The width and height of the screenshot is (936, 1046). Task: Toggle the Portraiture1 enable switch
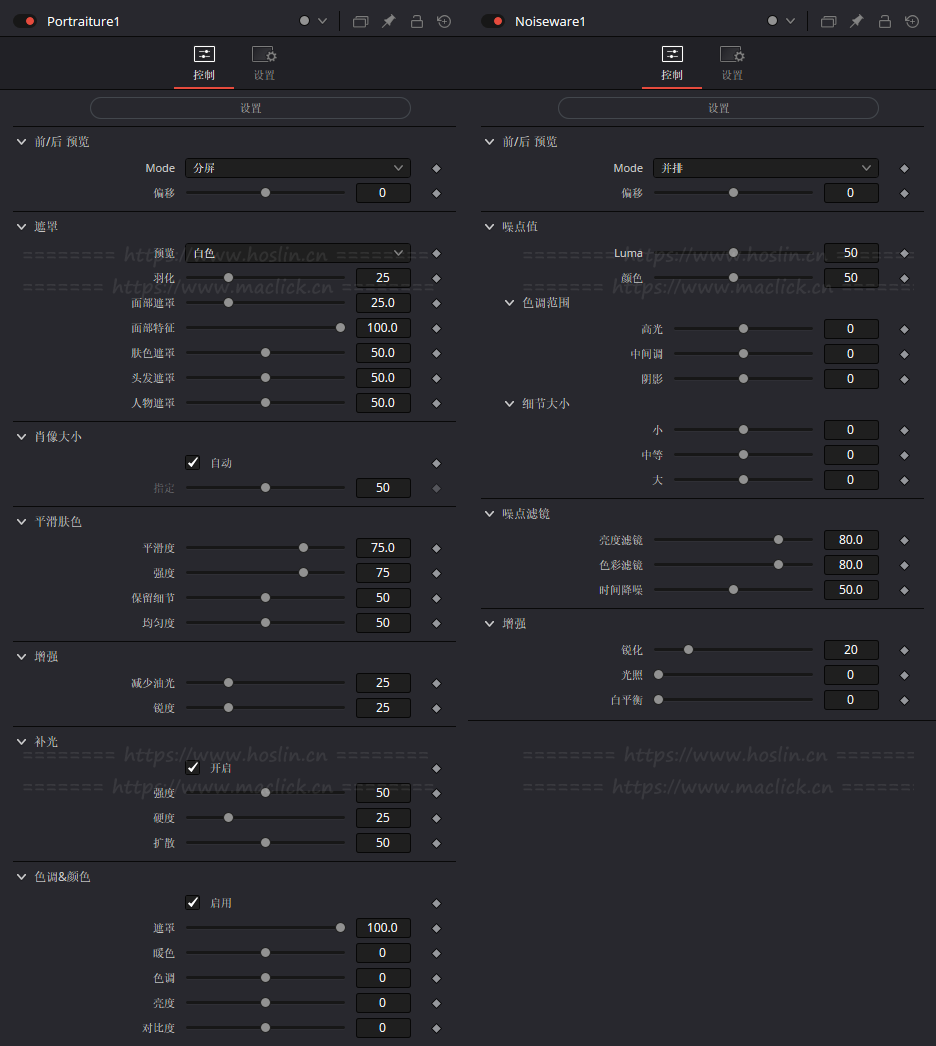click(x=25, y=21)
